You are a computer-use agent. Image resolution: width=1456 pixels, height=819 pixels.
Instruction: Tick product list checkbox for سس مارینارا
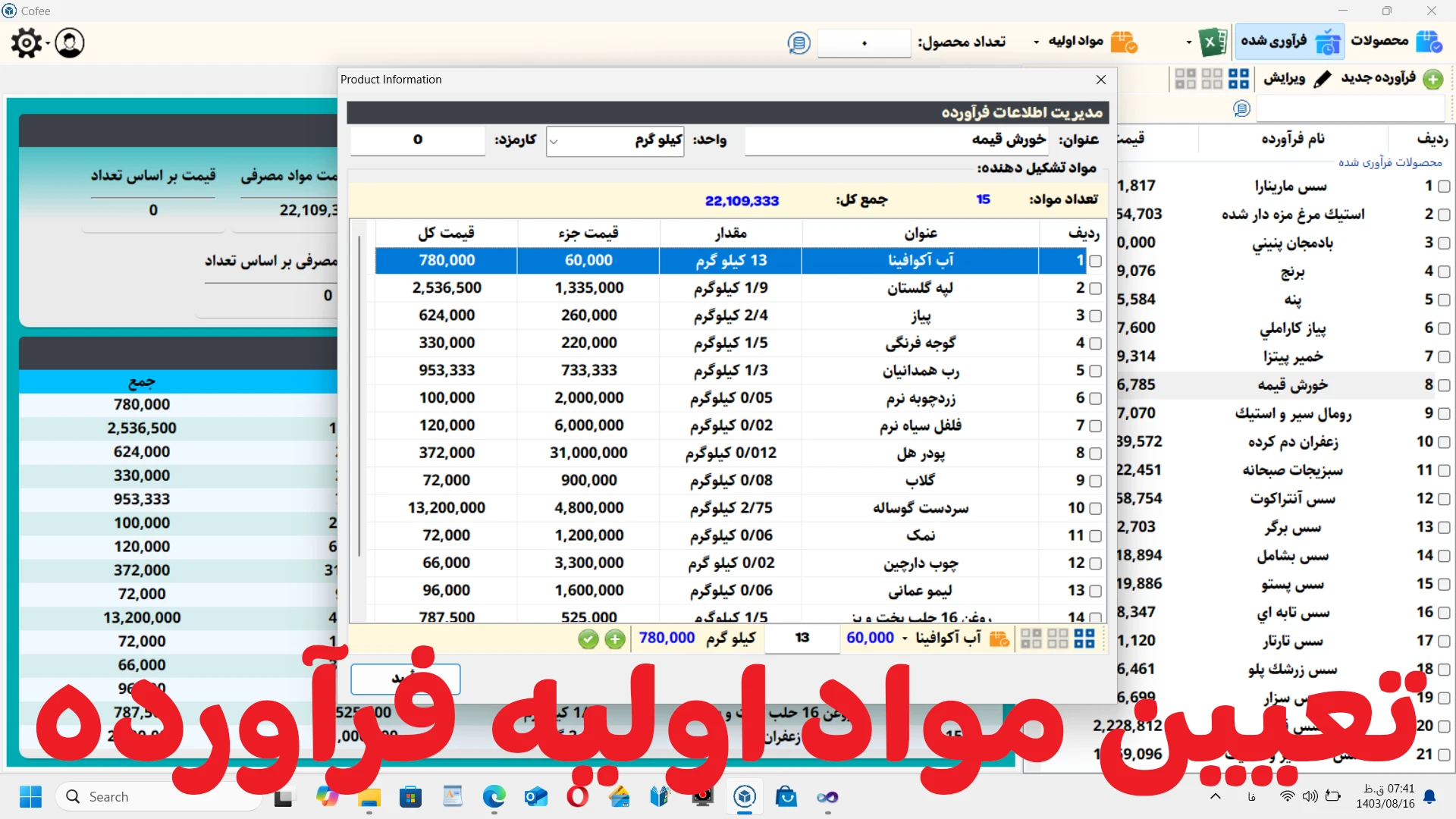1444,187
